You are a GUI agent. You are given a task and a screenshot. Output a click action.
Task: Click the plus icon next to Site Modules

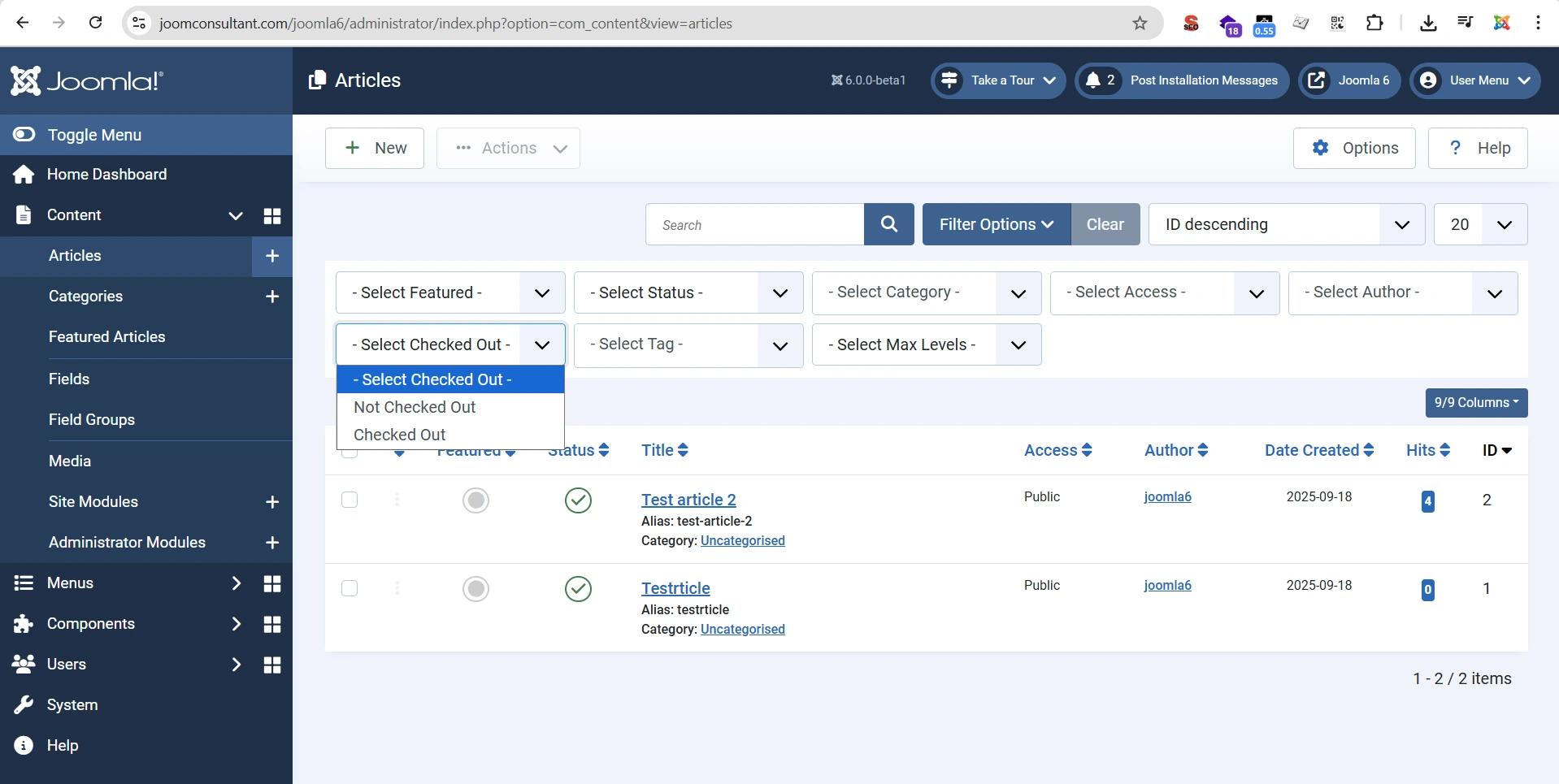click(x=272, y=502)
